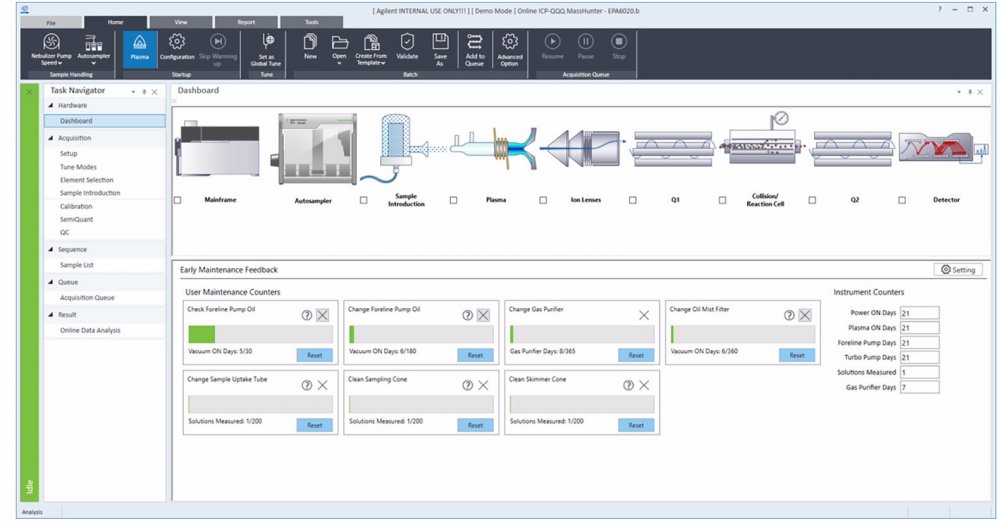1000x527 pixels.
Task: Validate the batch
Action: point(407,48)
